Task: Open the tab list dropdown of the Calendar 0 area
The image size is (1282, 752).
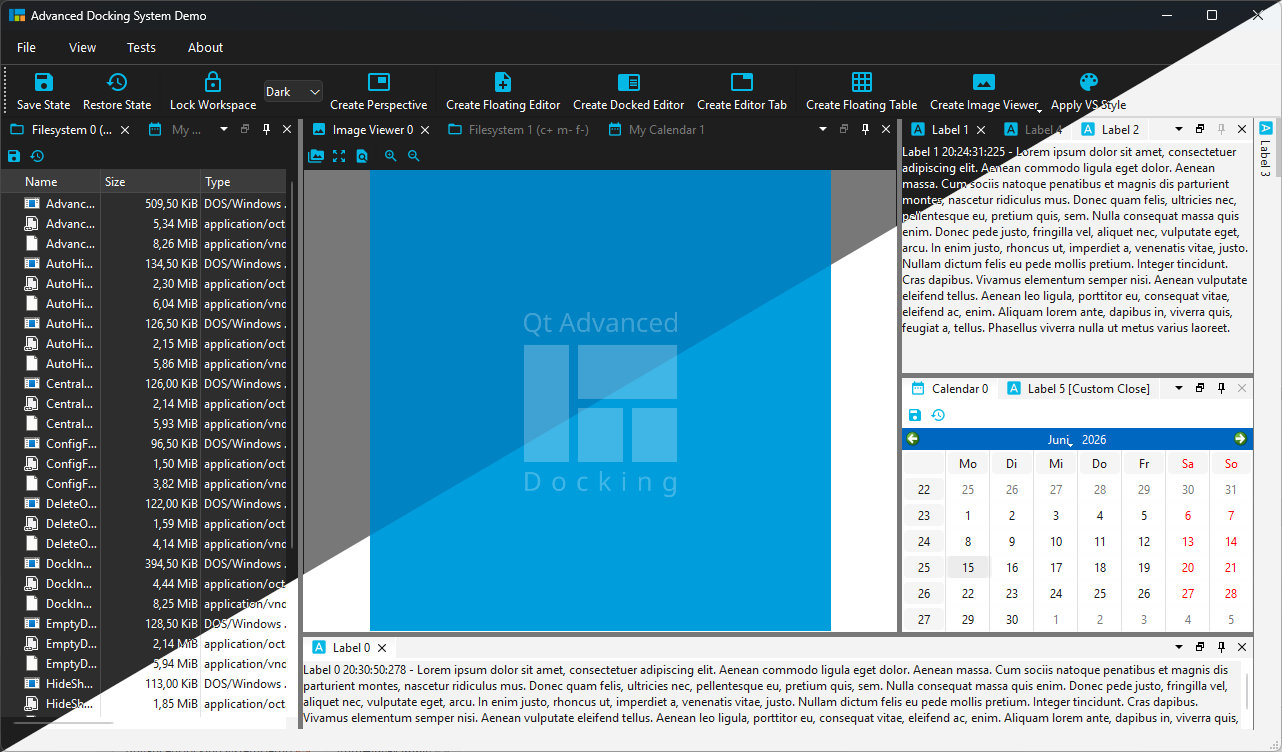Action: point(1179,388)
